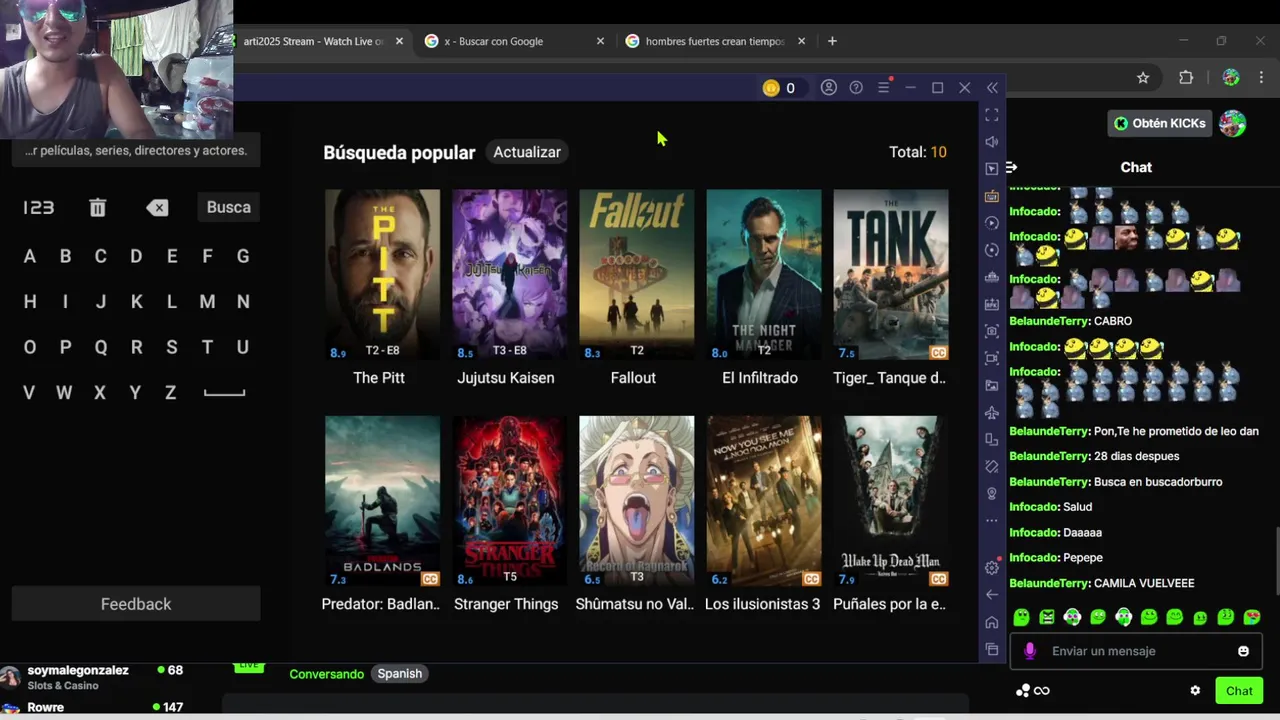Viewport: 1280px width, 720px height.
Task: Click the emulator volume icon
Action: tap(992, 142)
